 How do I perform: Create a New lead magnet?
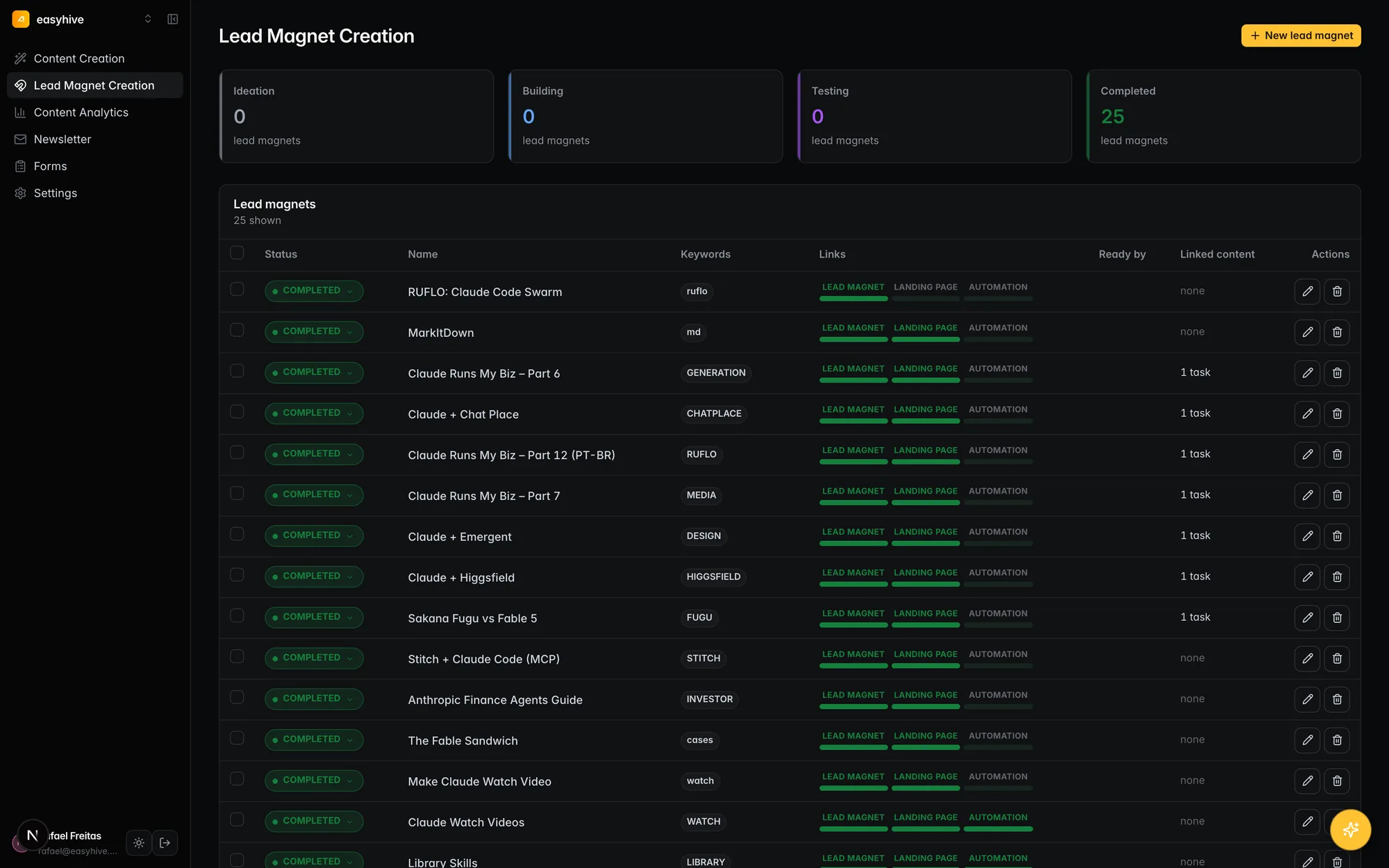1301,35
